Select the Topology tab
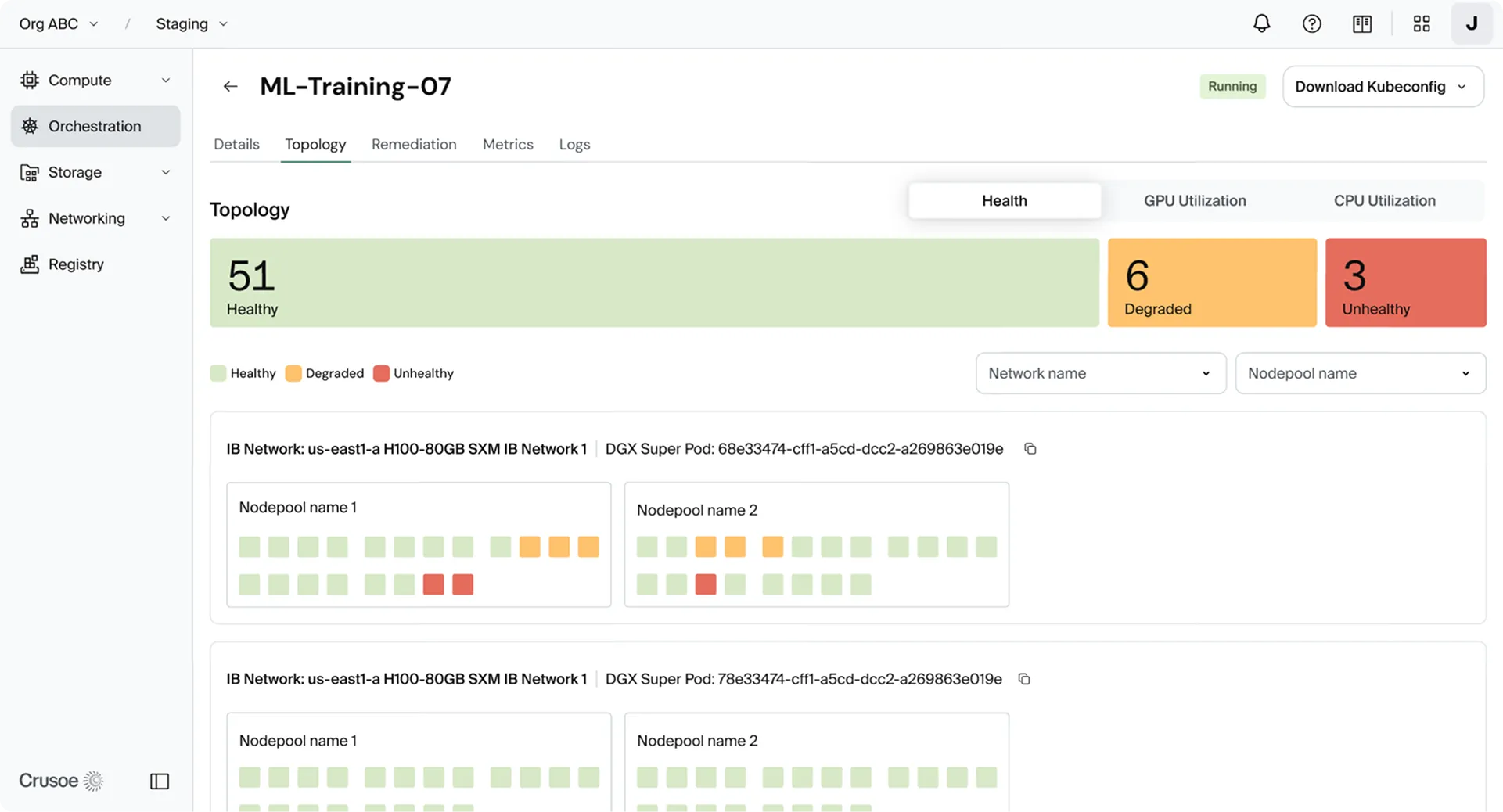1503x812 pixels. (x=315, y=144)
